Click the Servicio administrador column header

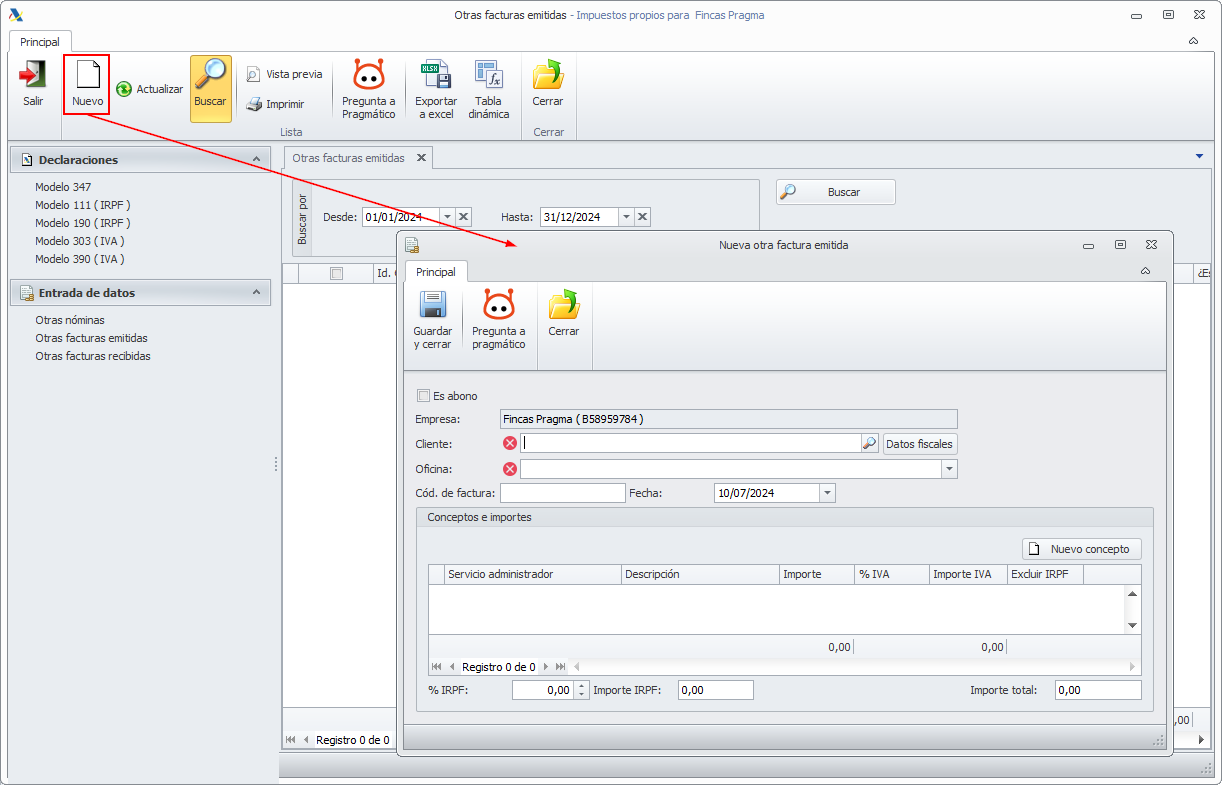pyautogui.click(x=534, y=574)
